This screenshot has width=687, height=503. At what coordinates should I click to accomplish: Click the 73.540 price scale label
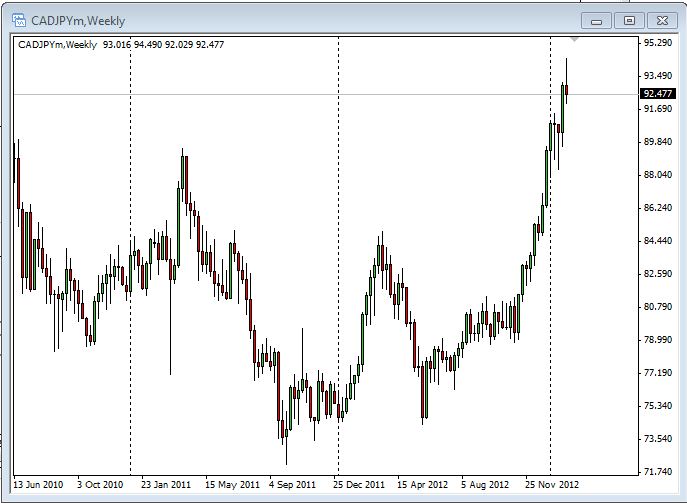tap(658, 439)
